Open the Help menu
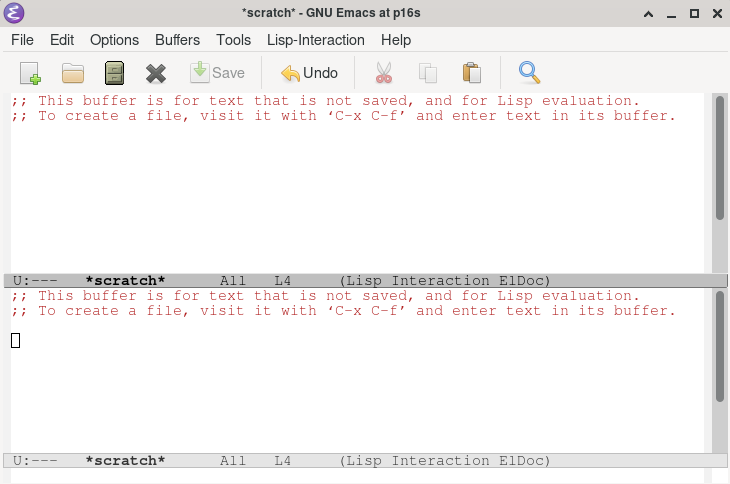The height and width of the screenshot is (484, 730). (396, 40)
